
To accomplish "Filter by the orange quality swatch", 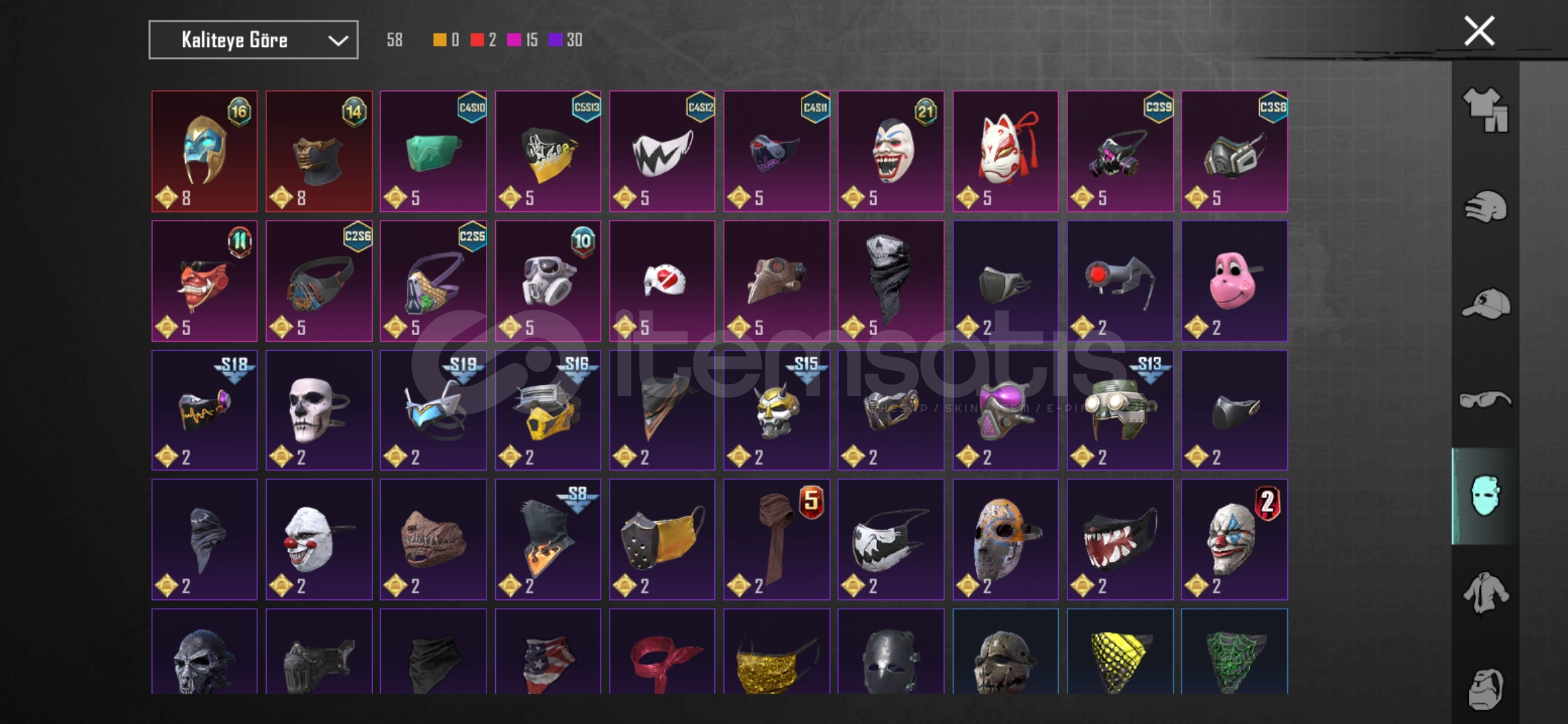I will [440, 40].
